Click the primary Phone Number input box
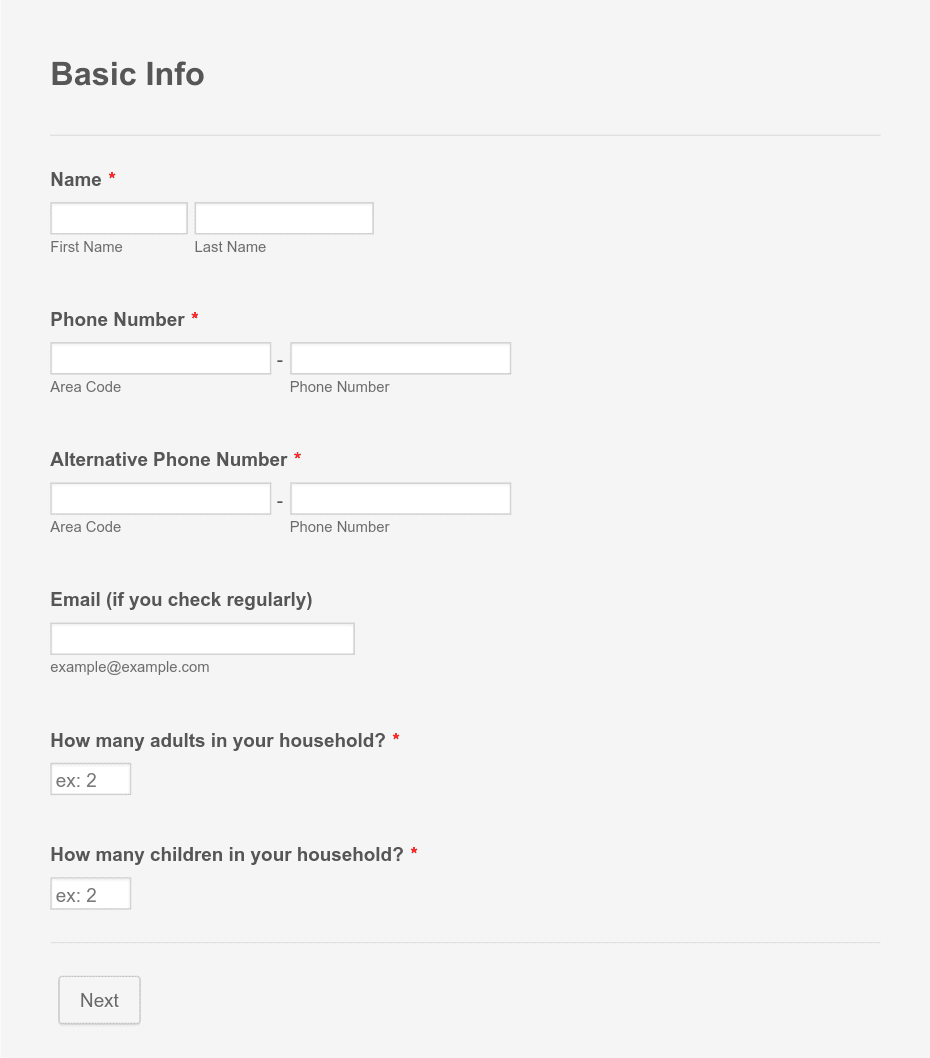This screenshot has height=1058, width=930. coord(401,358)
